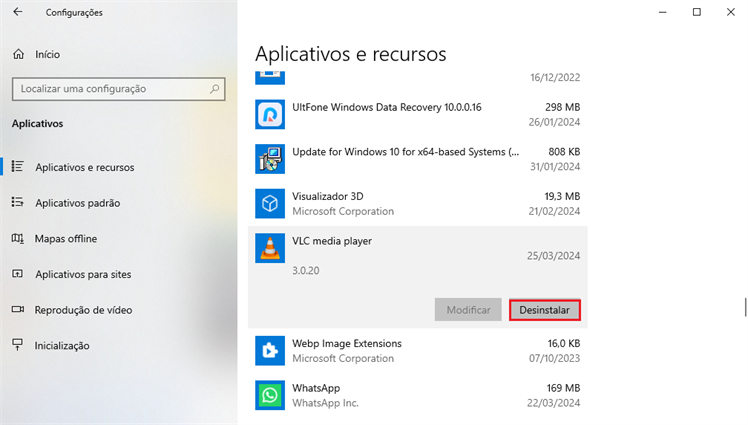Select UltFone Windows Data Recovery 10.0.0.16
This screenshot has height=425, width=748.
pos(387,107)
